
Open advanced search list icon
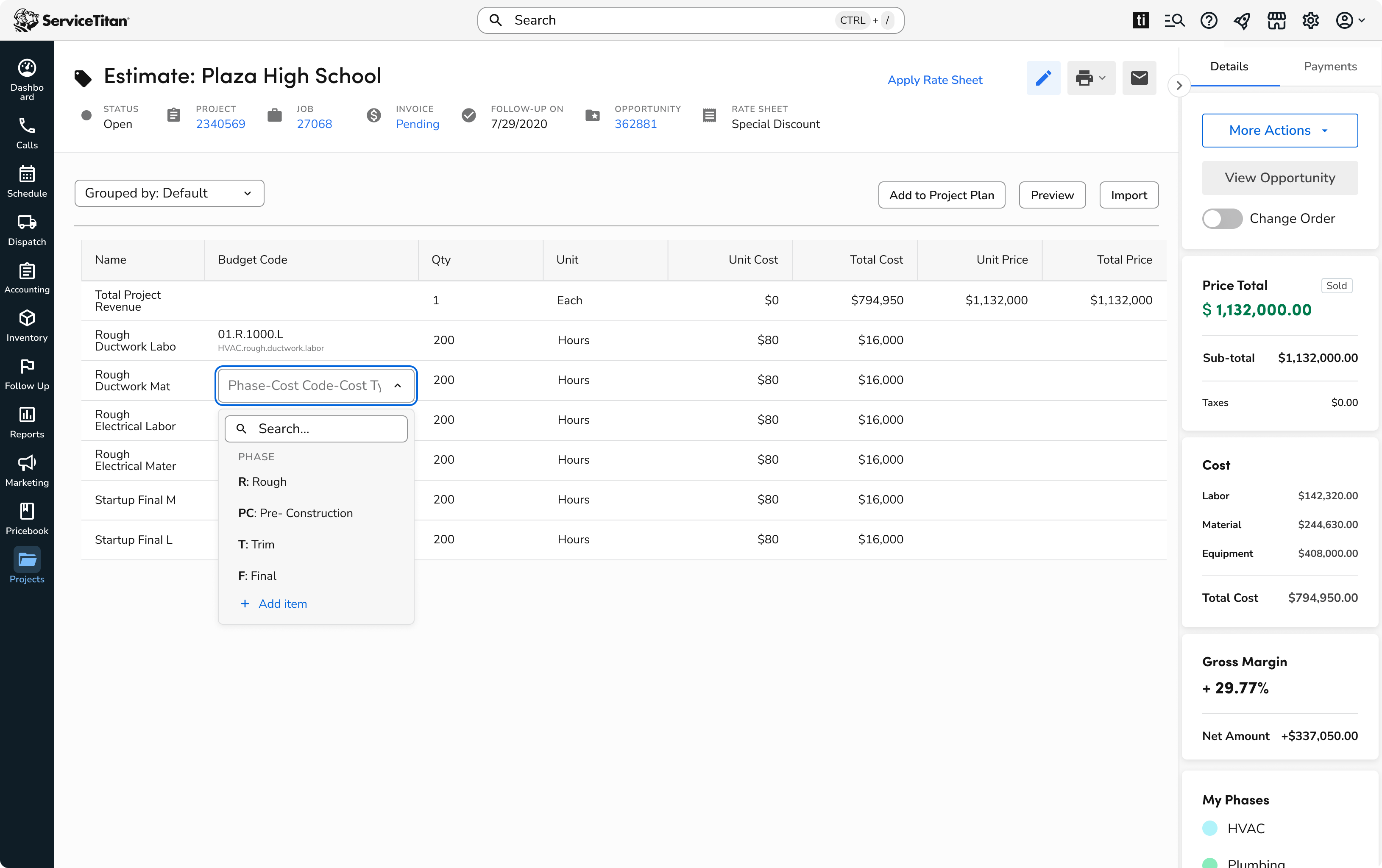[x=1174, y=20]
